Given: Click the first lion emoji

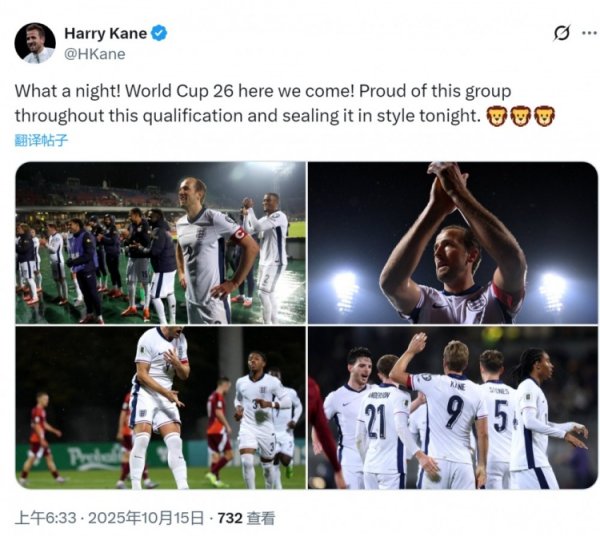Looking at the screenshot, I should click(x=496, y=116).
